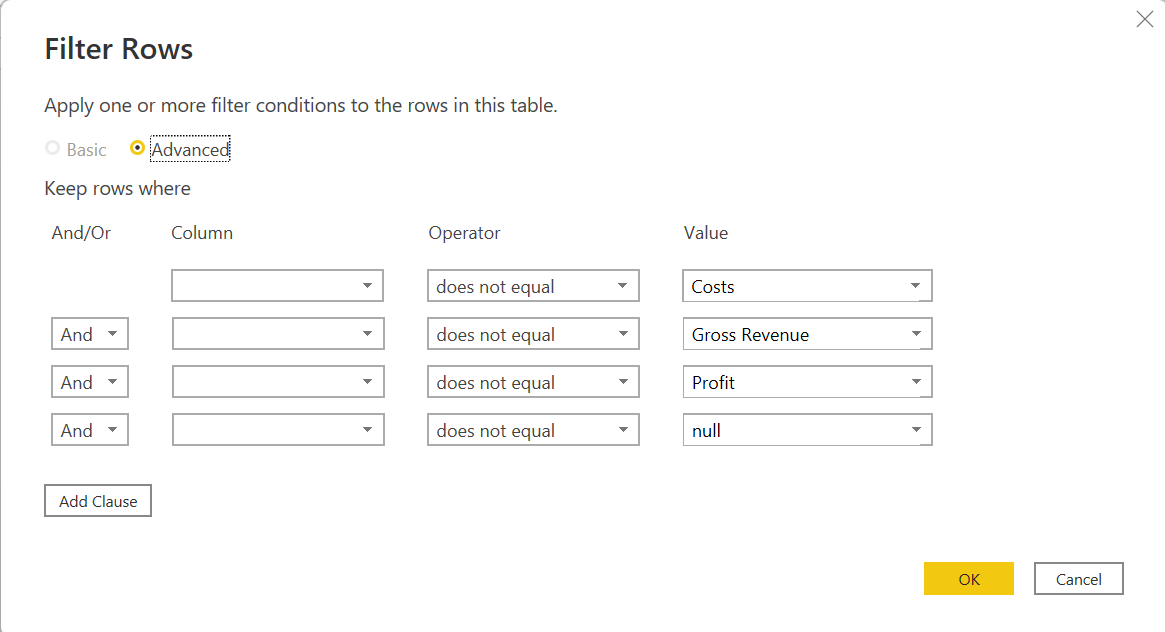Click the Cancel button

coord(1079,579)
